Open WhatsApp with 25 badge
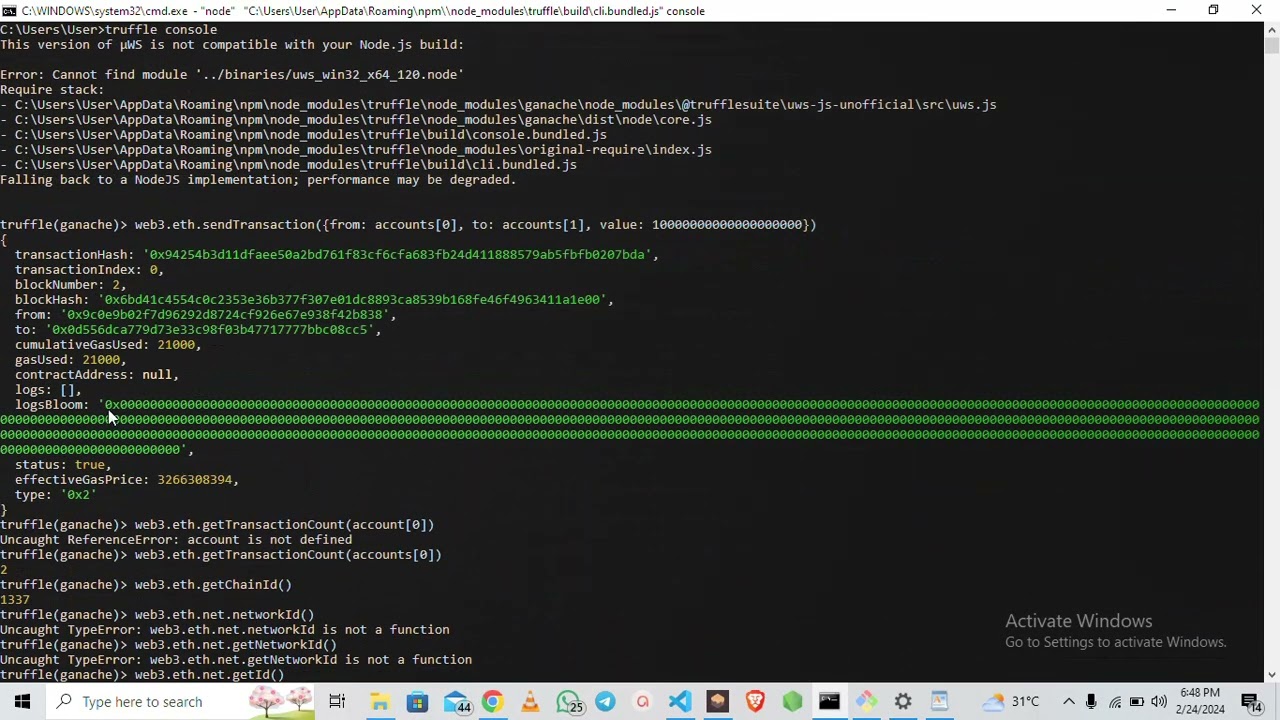 (x=568, y=702)
